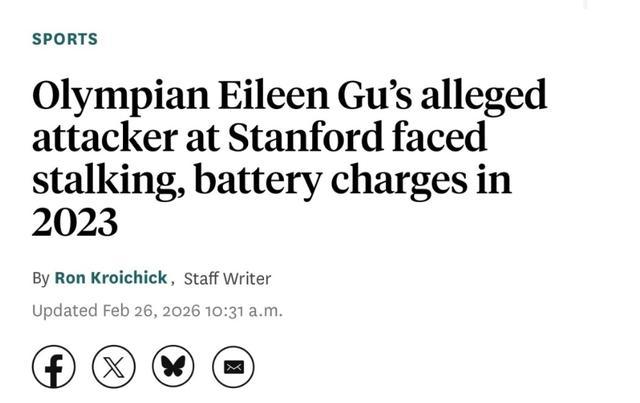The image size is (640, 403).
Task: Click the word "Updated" in the timestamp
Action: point(65,310)
